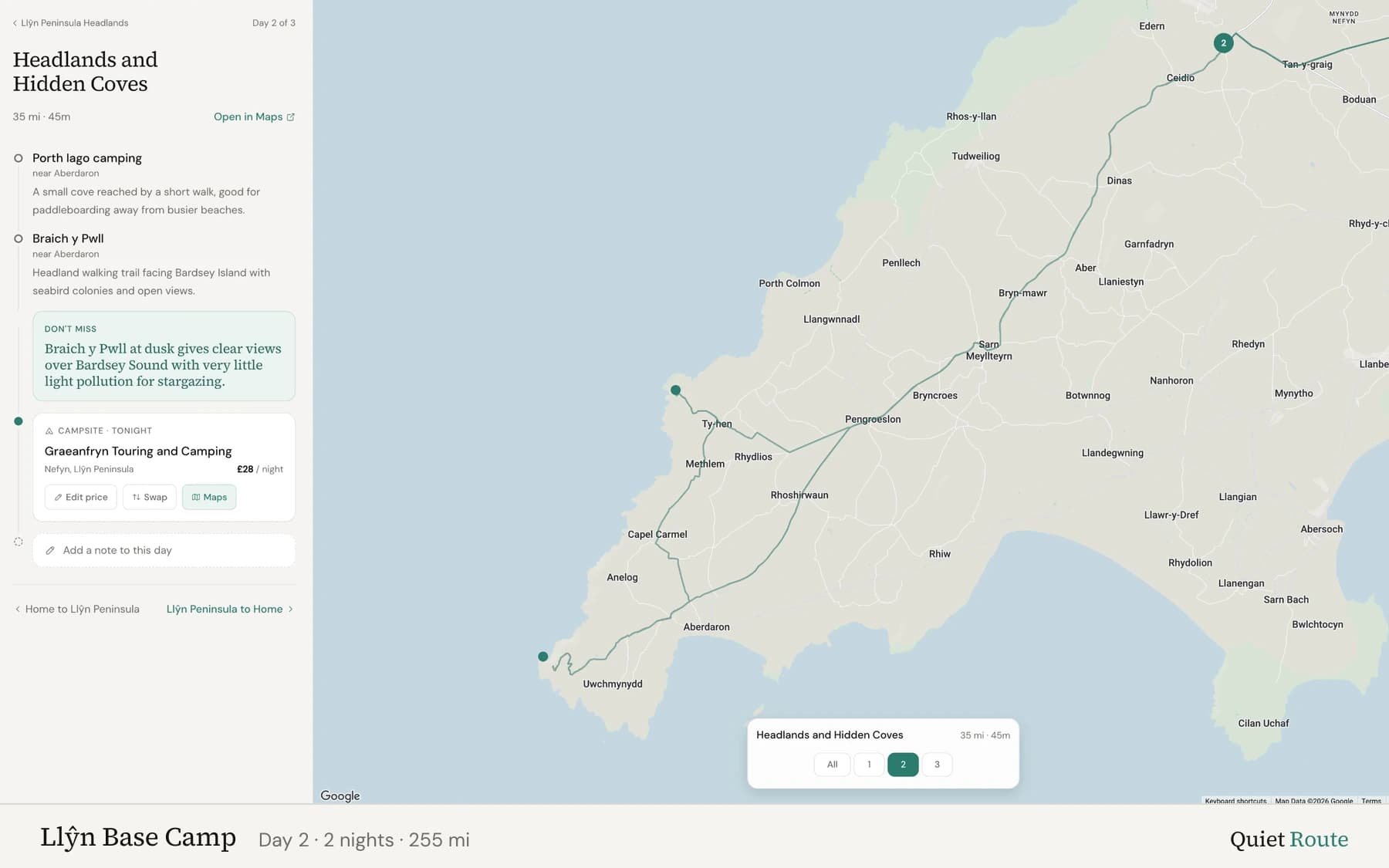The height and width of the screenshot is (868, 1389).
Task: Click the £28 / night price
Action: (260, 469)
